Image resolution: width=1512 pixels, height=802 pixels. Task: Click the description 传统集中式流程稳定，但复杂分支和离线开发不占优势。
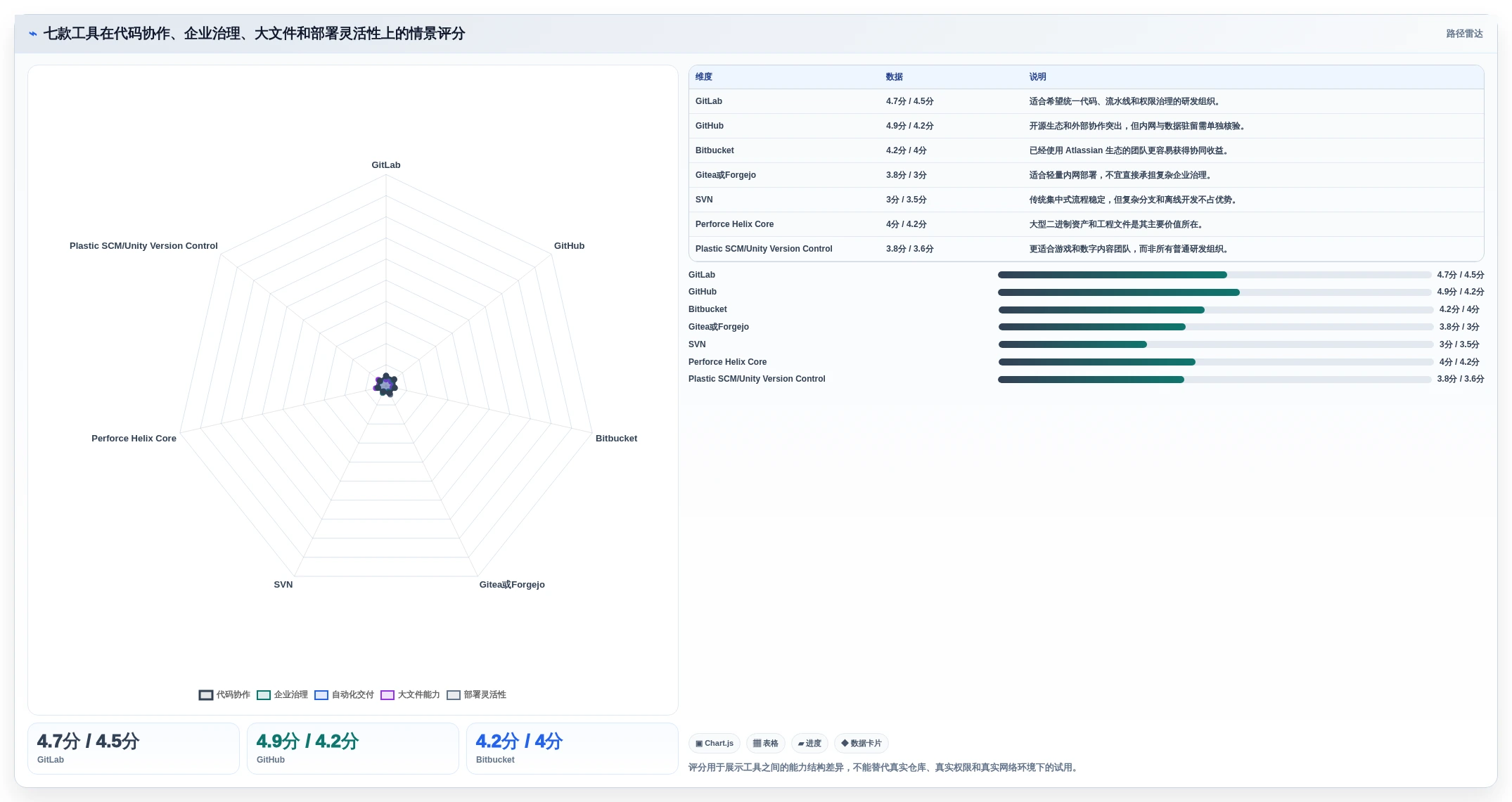[x=1134, y=200]
